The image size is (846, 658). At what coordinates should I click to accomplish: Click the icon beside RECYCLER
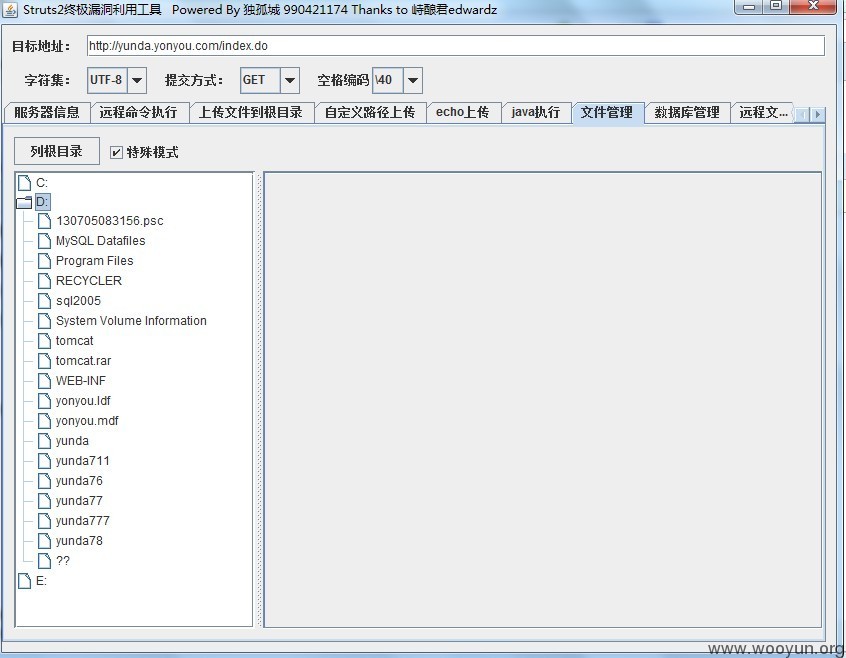click(x=44, y=280)
